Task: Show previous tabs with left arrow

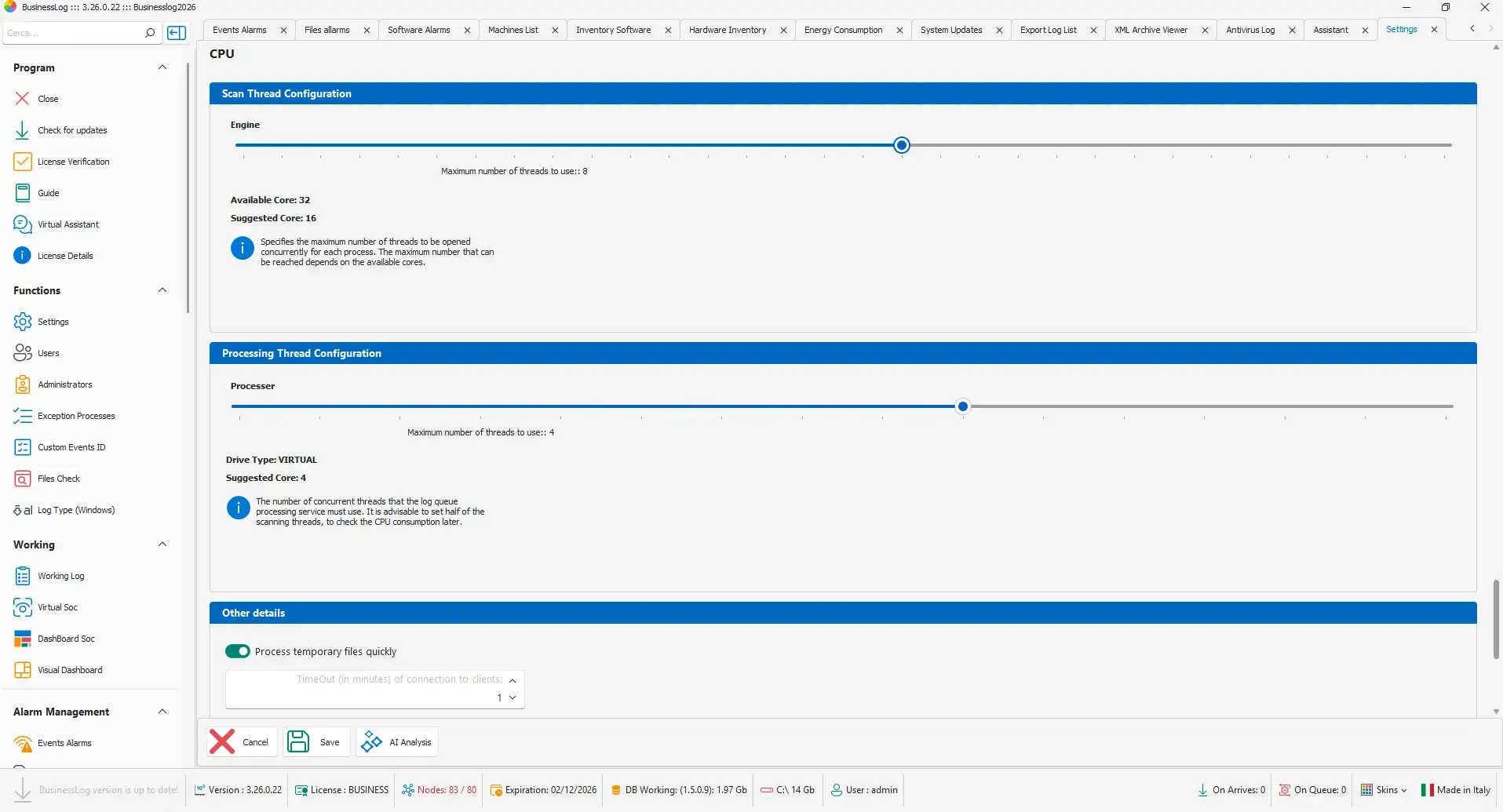Action: (1472, 29)
